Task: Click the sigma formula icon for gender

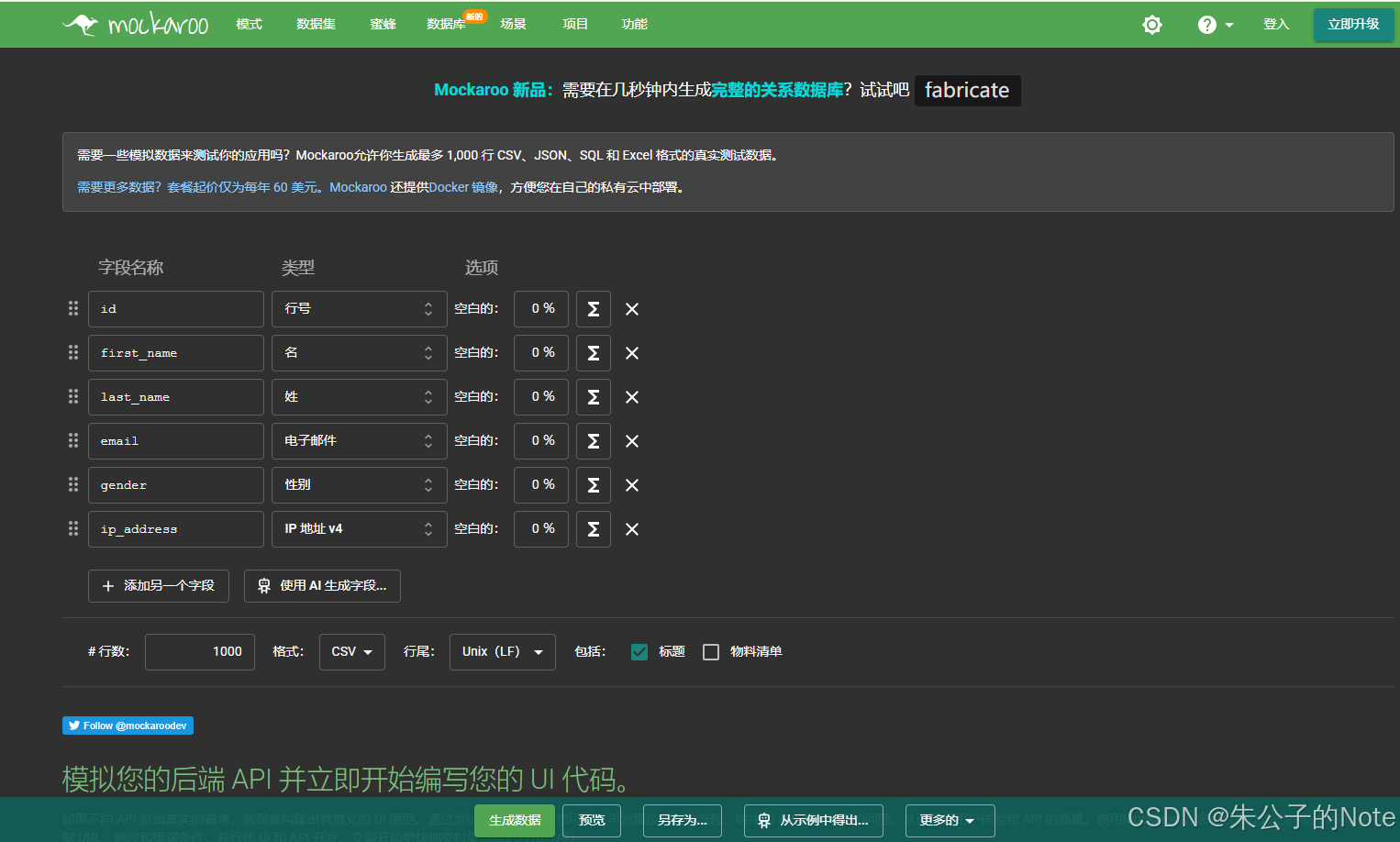Action: (x=594, y=485)
